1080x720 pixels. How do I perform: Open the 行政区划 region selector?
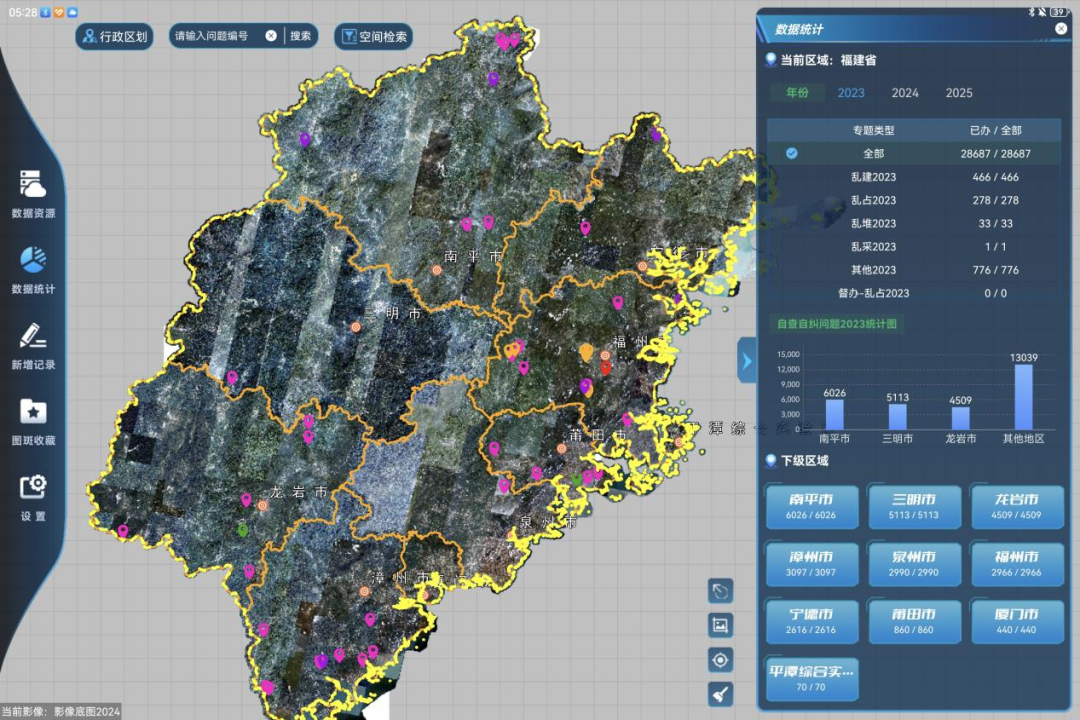tap(115, 37)
